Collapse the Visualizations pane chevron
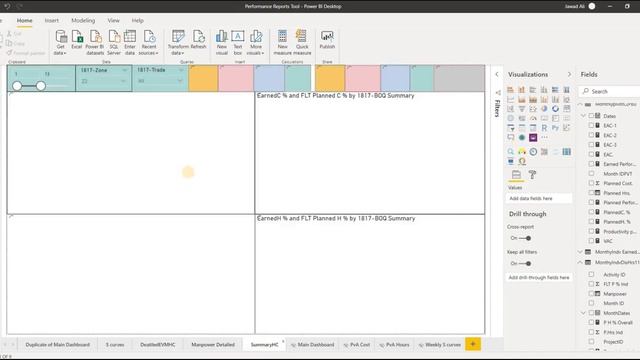Viewport: 640px width, 360px height. [x=569, y=74]
